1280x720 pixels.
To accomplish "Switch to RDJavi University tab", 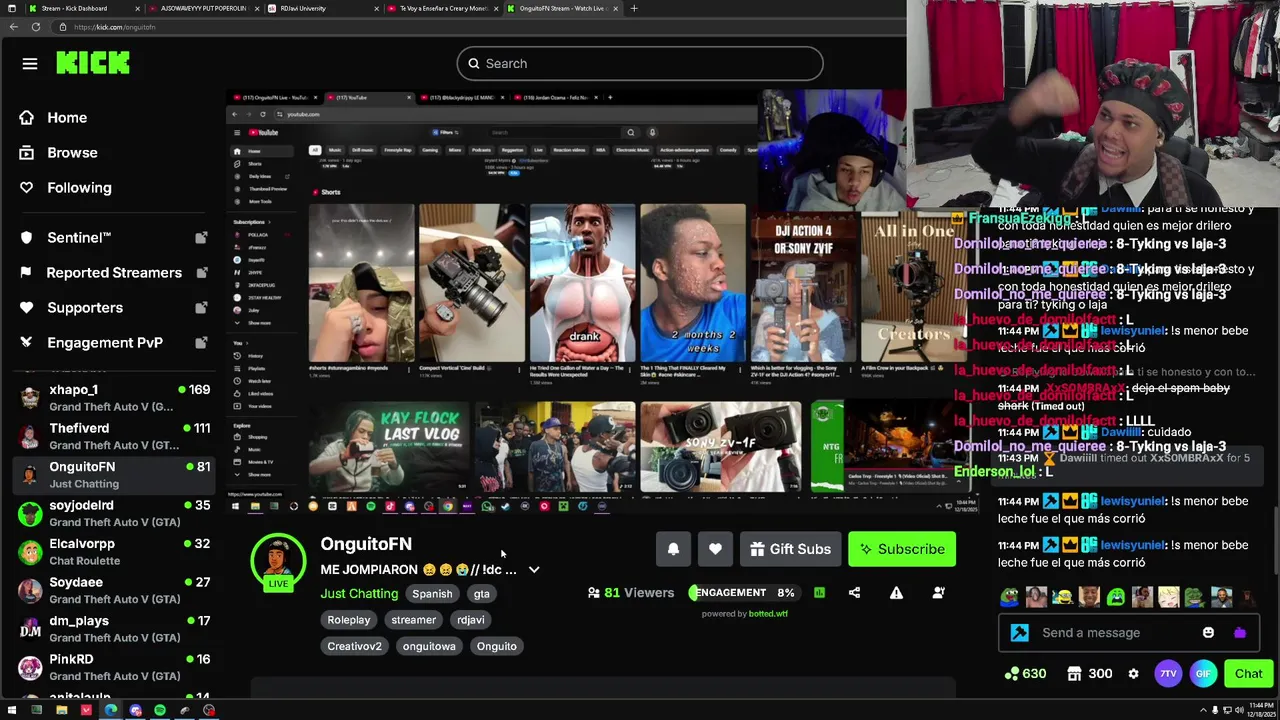I will (324, 8).
